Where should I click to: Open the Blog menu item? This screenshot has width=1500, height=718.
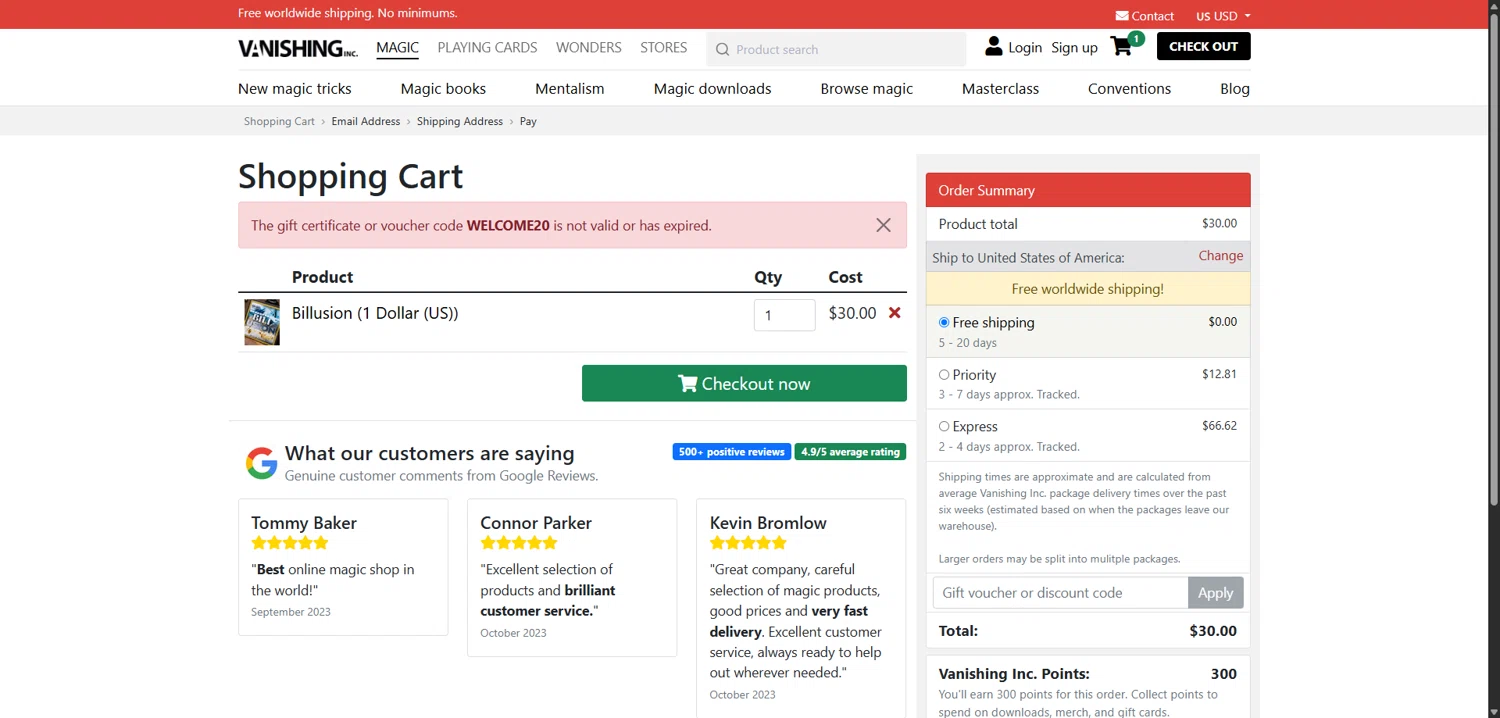[1235, 89]
